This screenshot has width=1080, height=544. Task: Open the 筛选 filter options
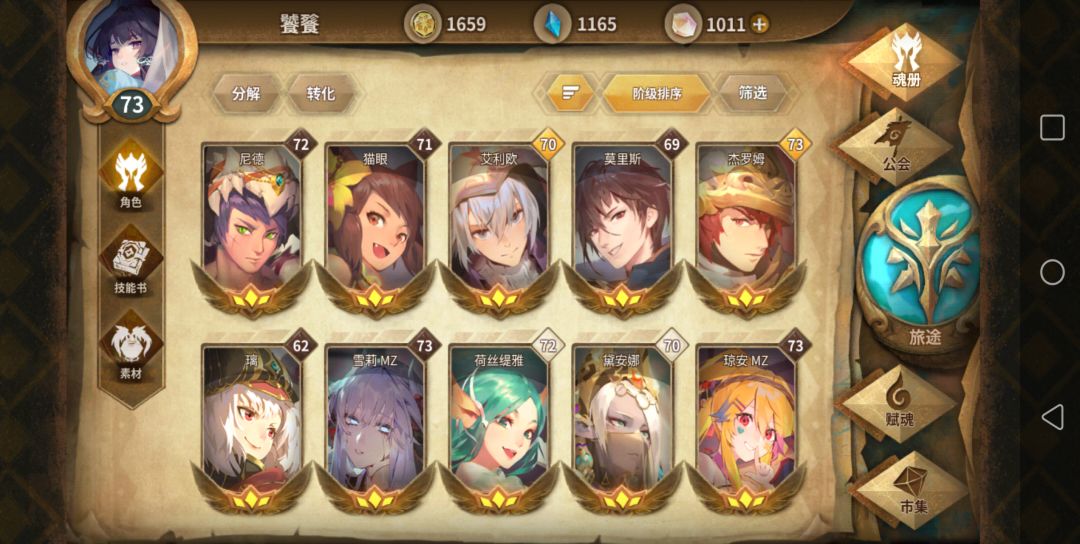coord(752,93)
